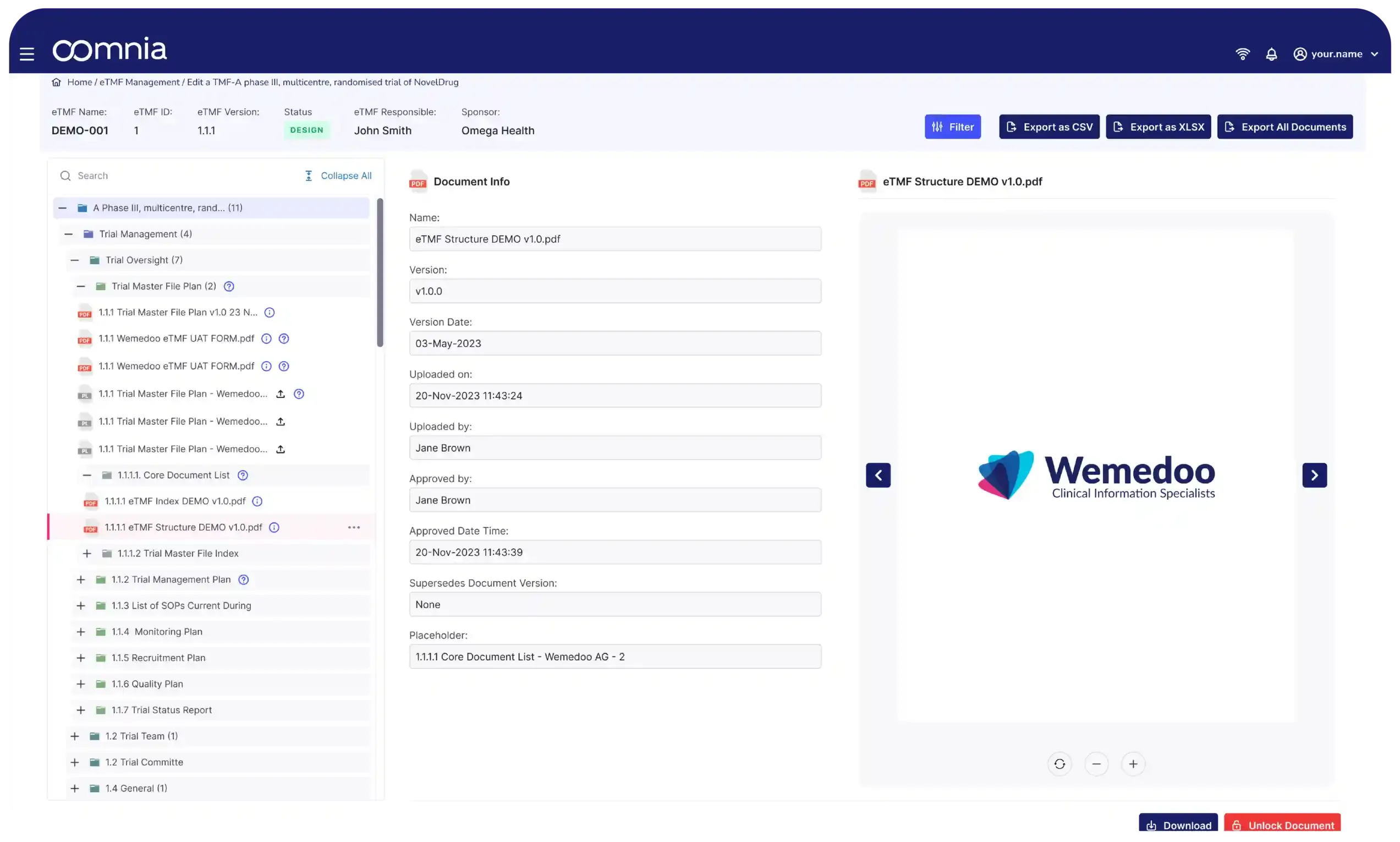Open eTMF Management breadcrumb link
Screen dimensions: 1400x842
point(140,82)
